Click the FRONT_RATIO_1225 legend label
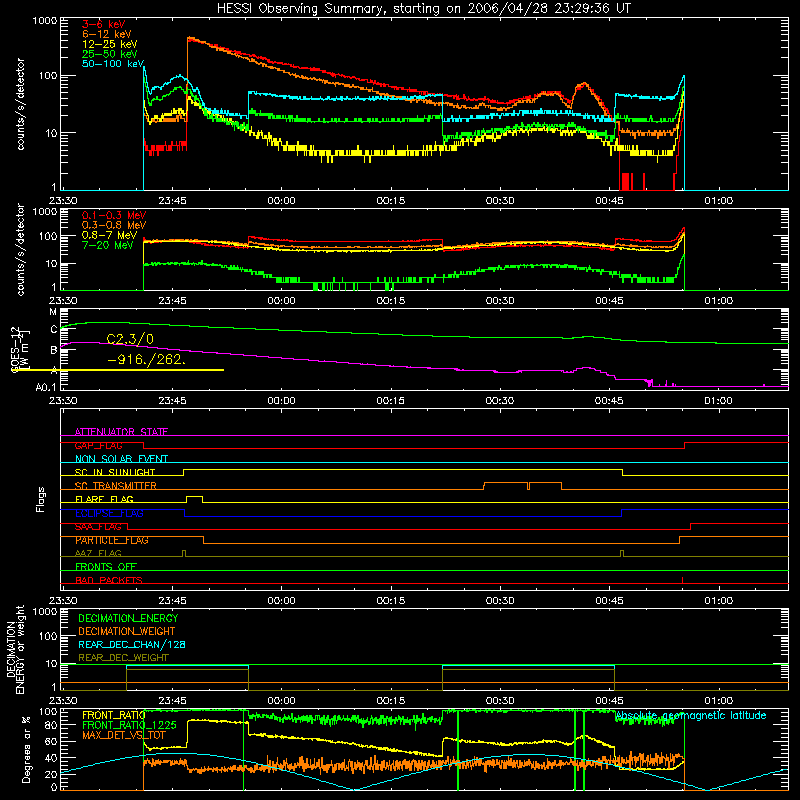Screen dimensions: 800x800 pyautogui.click(x=130, y=725)
